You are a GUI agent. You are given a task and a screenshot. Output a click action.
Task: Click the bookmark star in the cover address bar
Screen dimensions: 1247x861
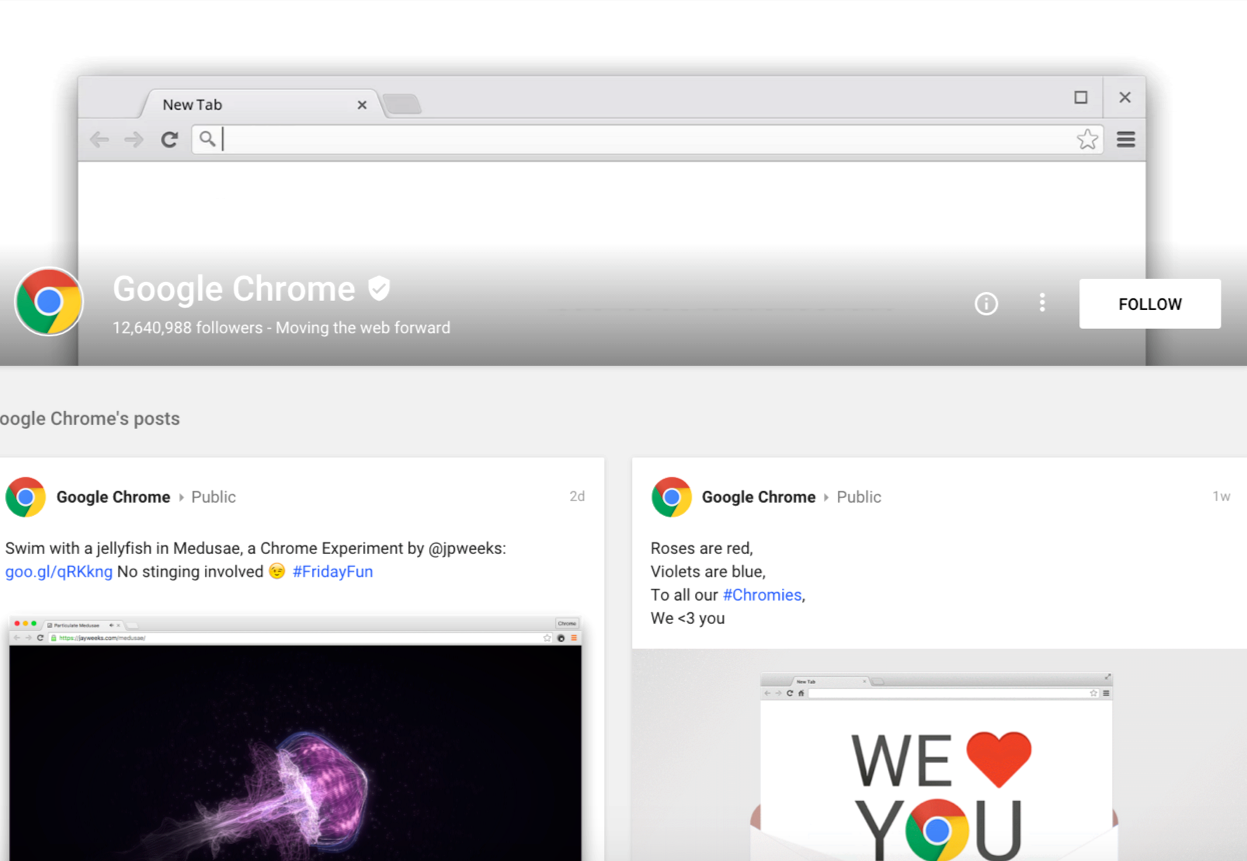coord(1087,140)
